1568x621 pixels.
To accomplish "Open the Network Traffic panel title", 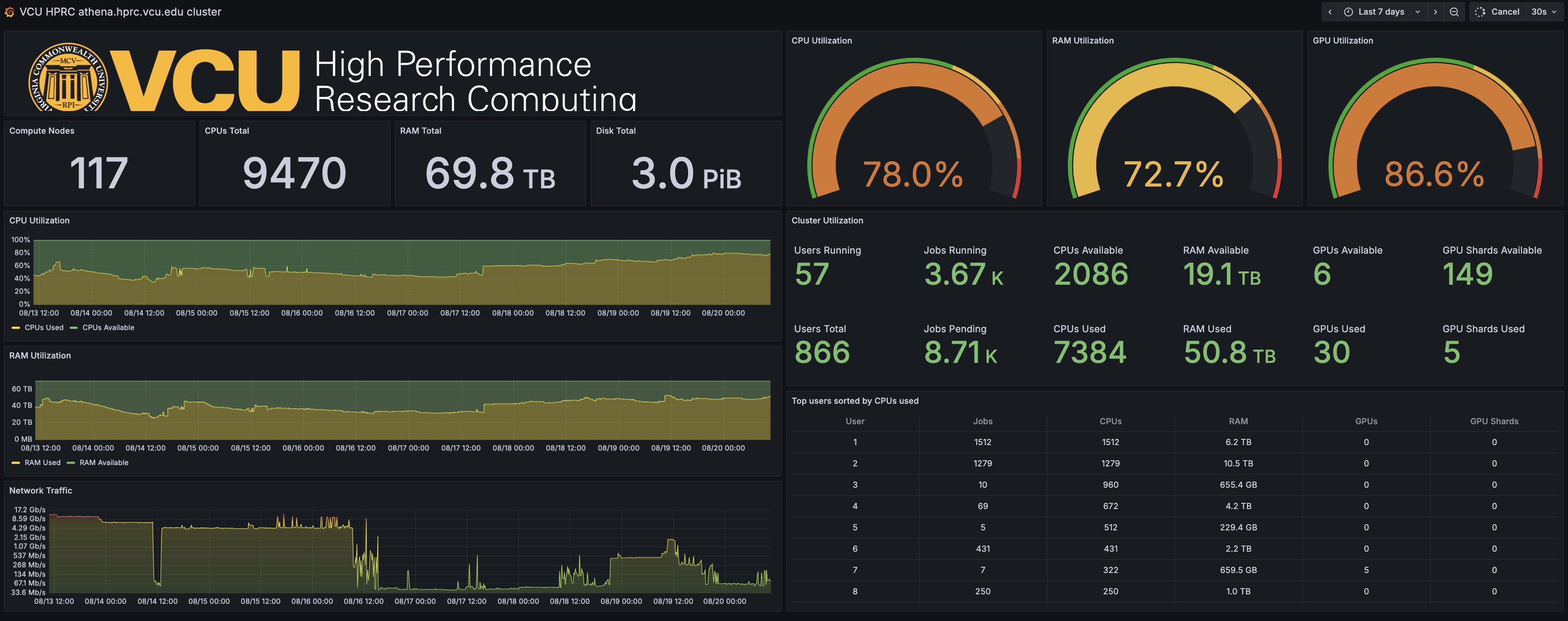I will click(40, 491).
